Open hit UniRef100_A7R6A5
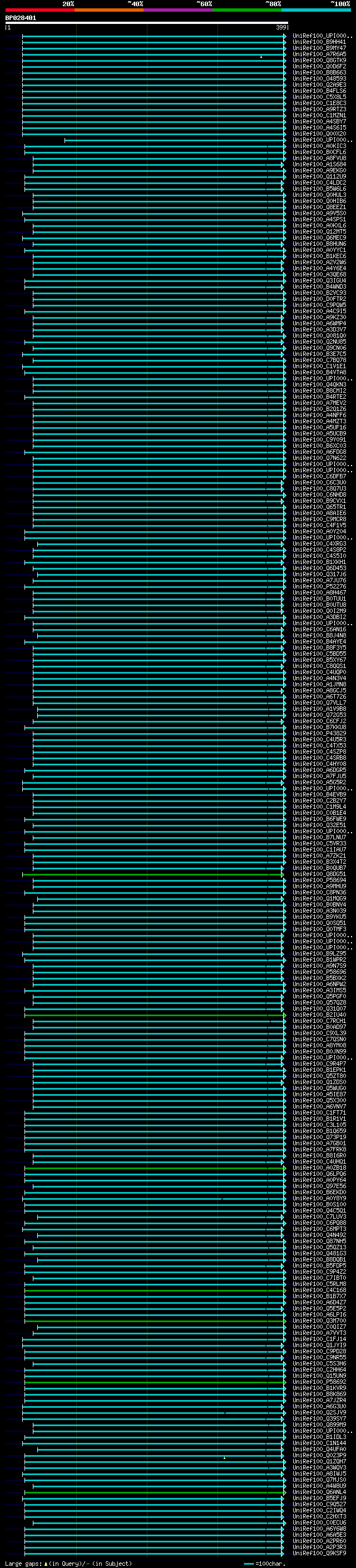 pyautogui.click(x=319, y=55)
